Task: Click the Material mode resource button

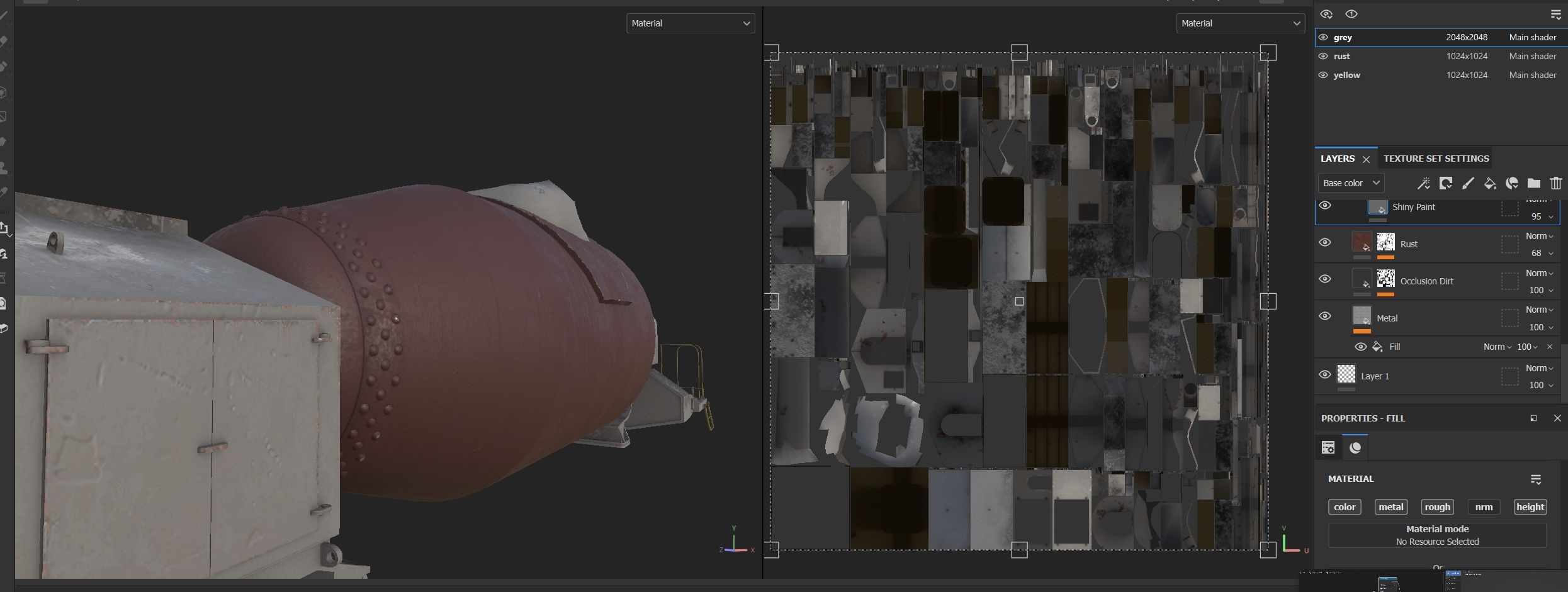Action: [1437, 535]
